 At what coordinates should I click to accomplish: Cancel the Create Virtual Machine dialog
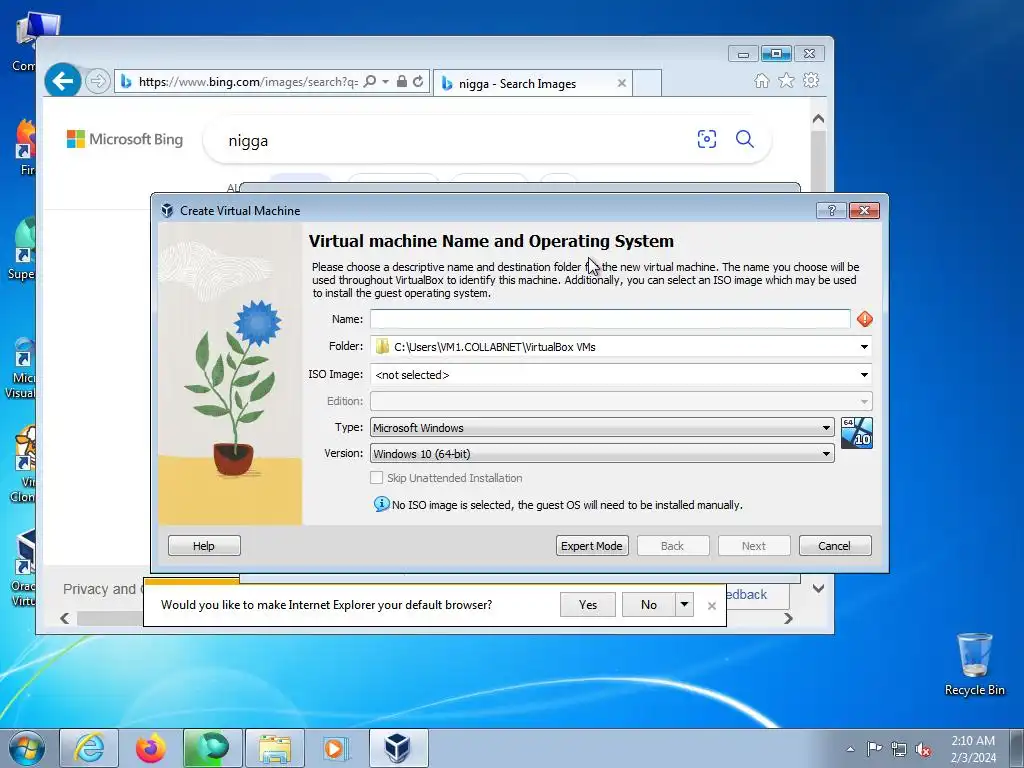(835, 546)
